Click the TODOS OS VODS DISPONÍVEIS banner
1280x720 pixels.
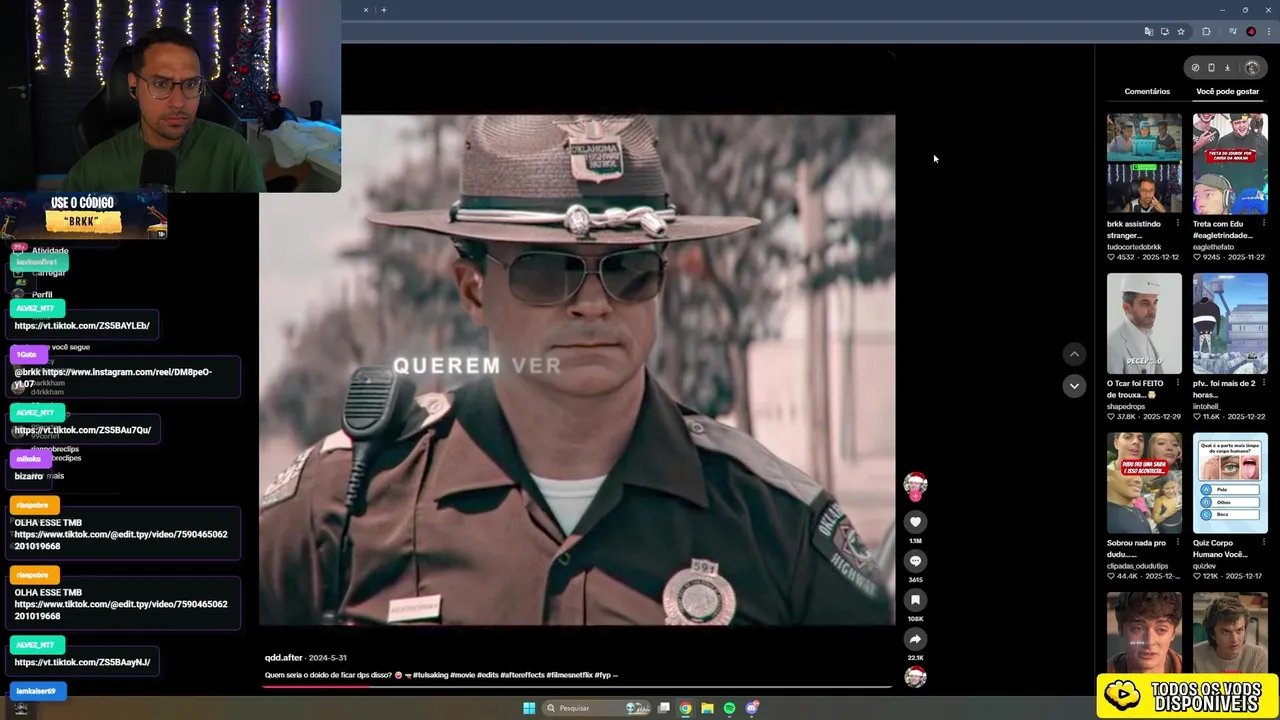pyautogui.click(x=1187, y=696)
